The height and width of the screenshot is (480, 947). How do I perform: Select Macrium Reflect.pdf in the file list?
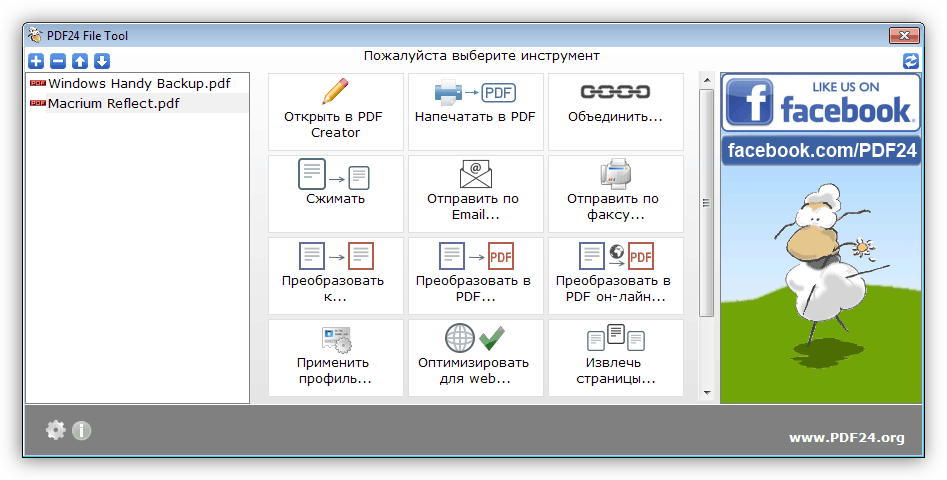click(x=113, y=103)
